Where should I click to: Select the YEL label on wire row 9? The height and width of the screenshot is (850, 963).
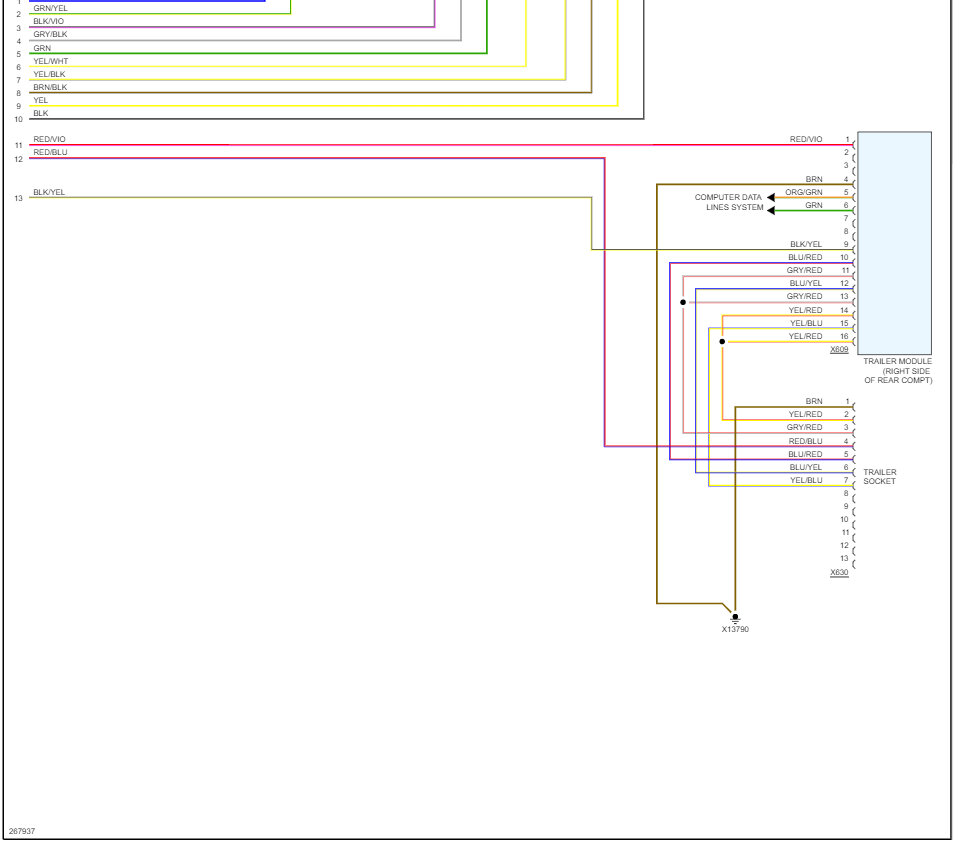(41, 100)
